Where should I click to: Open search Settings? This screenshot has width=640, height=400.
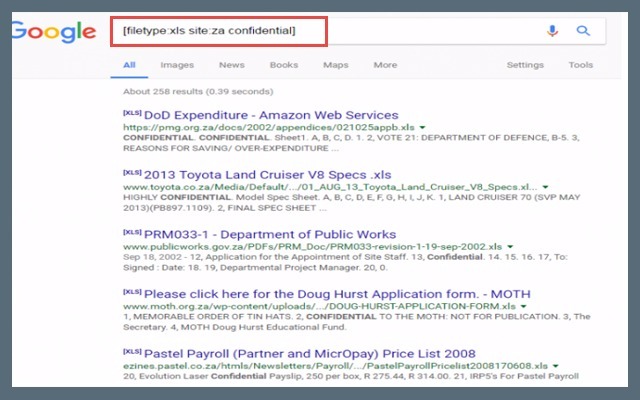pos(525,65)
